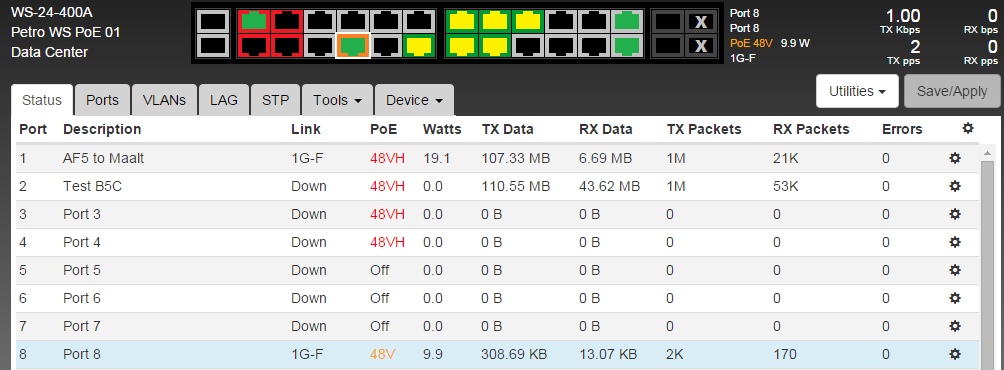Viewport: 1004px width, 370px height.
Task: Click the 19.1 Watts cell
Action: click(437, 158)
